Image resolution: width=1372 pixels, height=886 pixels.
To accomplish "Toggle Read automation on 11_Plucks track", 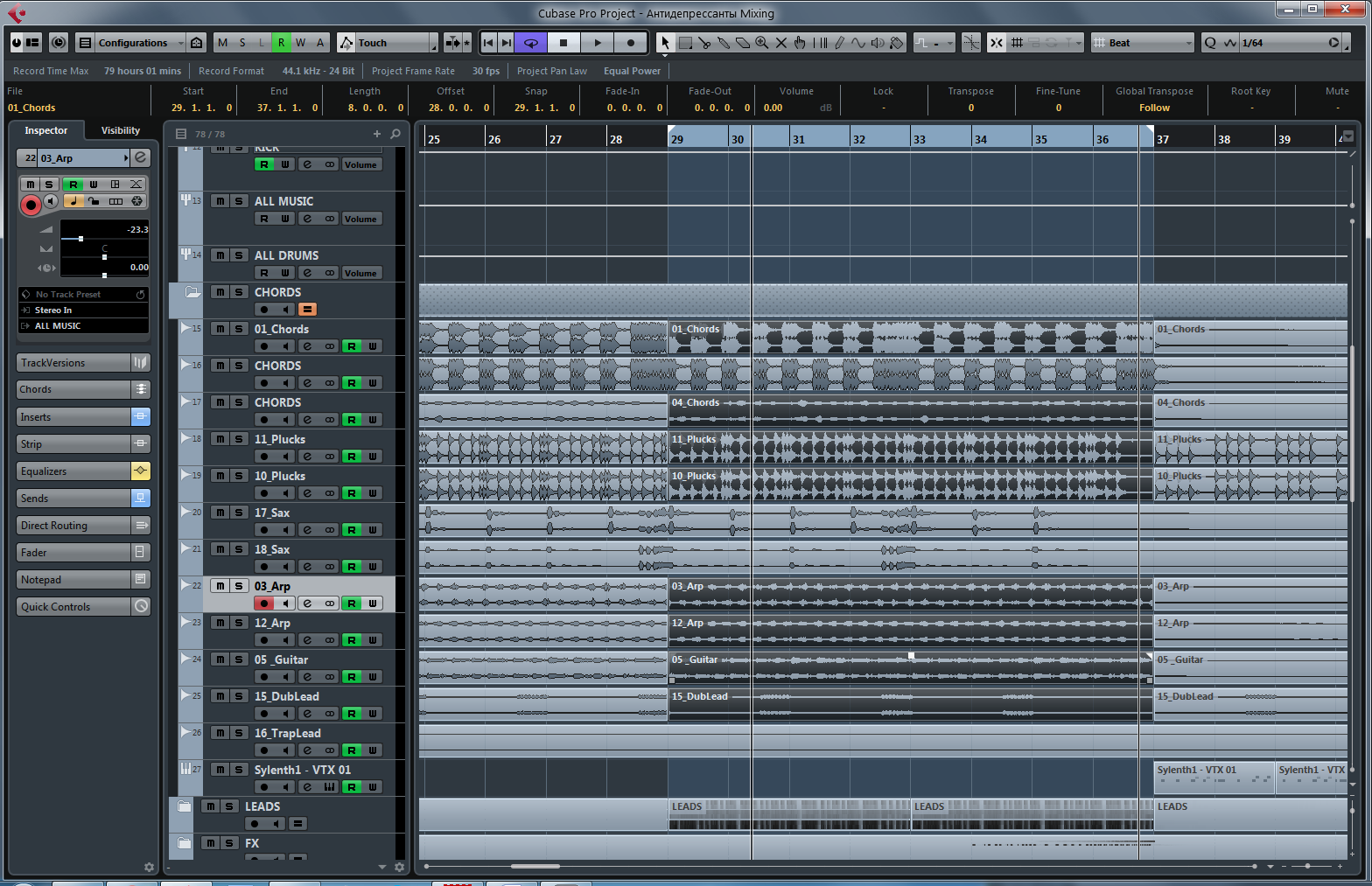I will pos(352,457).
